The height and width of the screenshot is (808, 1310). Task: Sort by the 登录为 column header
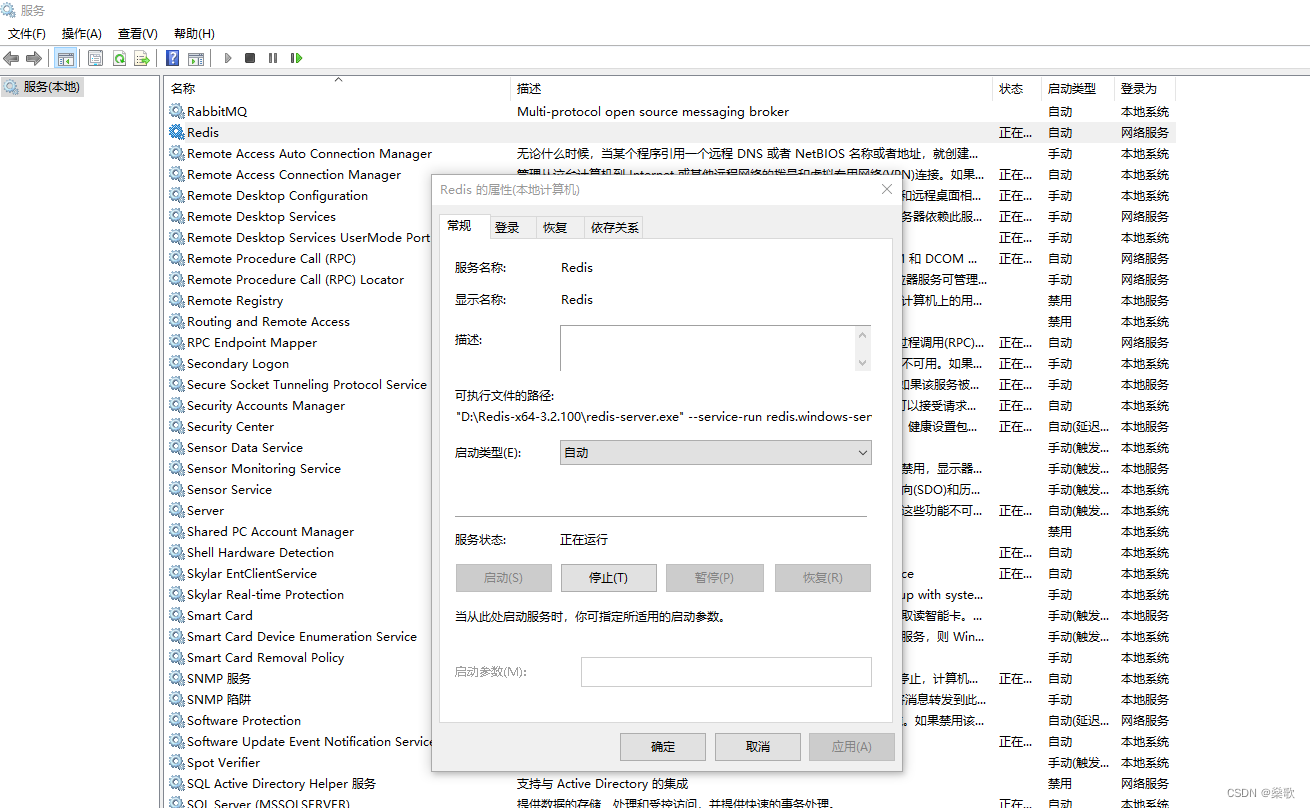click(x=1143, y=89)
